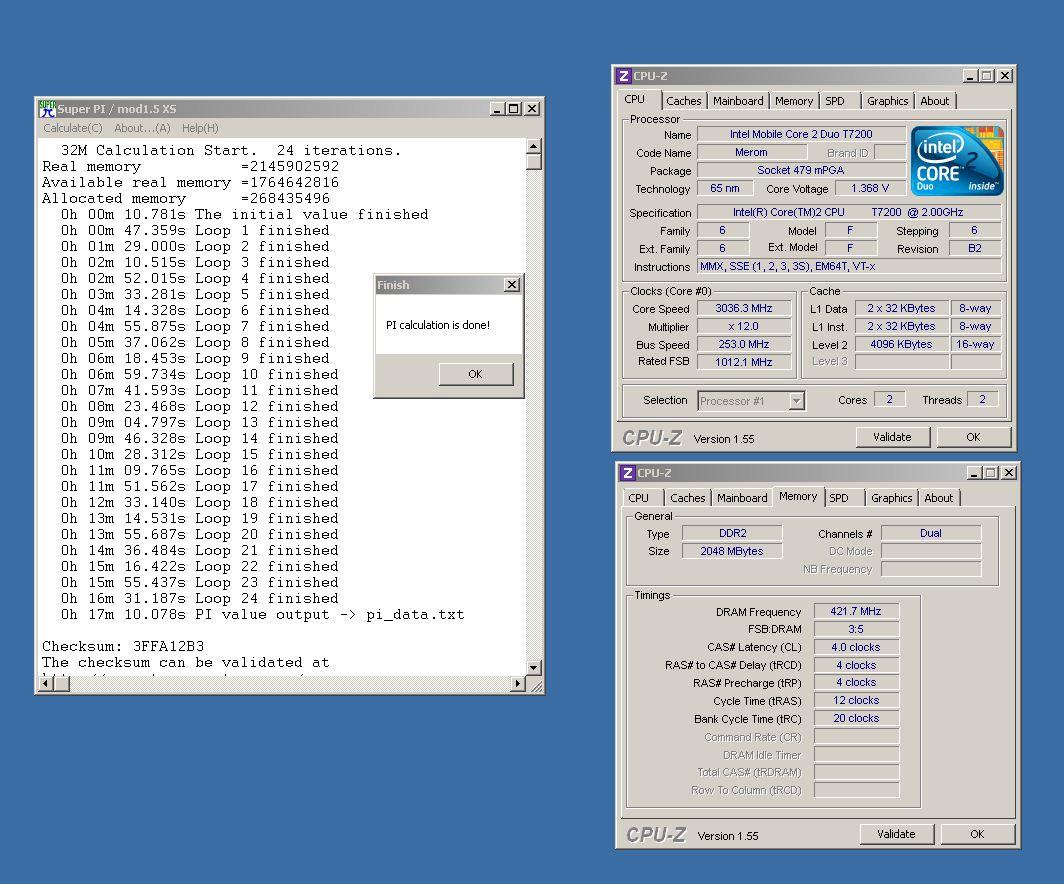
Task: Click the Level 2 cache value '4096 KBytes'
Action: point(901,345)
